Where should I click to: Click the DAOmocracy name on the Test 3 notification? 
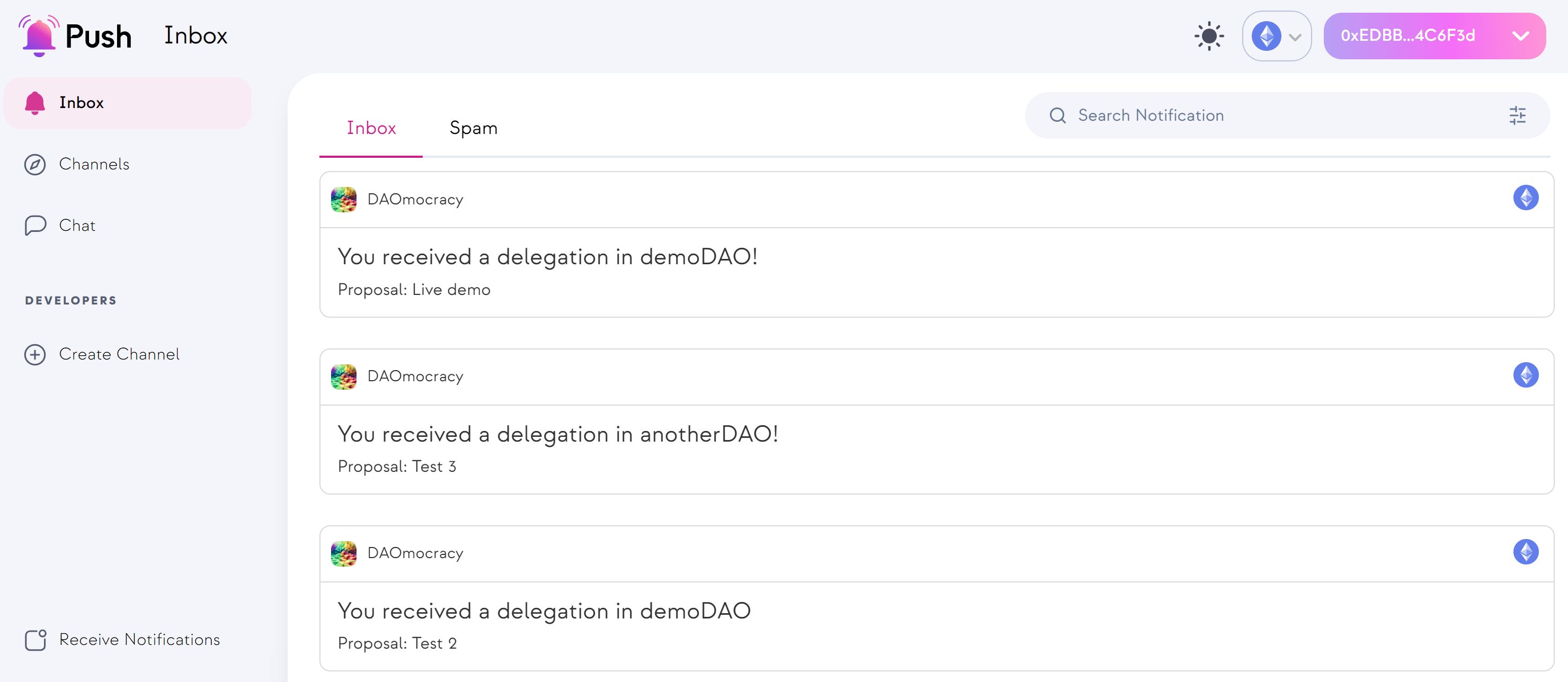pyautogui.click(x=415, y=376)
